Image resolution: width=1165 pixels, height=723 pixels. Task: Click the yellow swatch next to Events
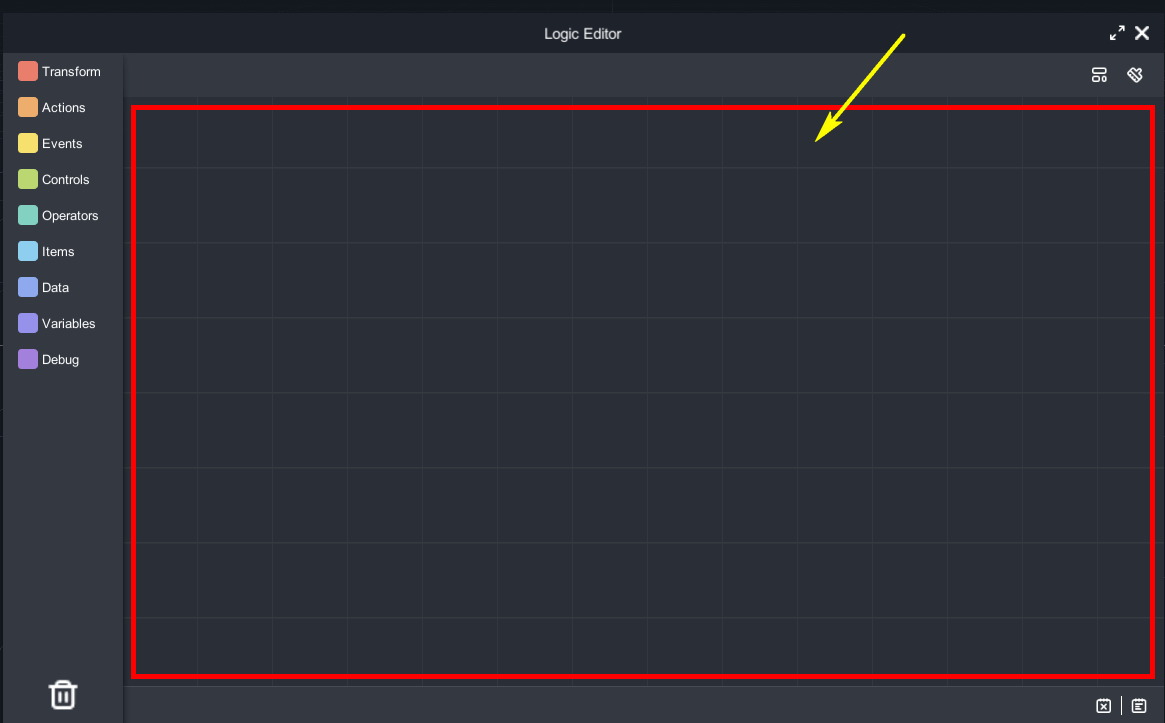pyautogui.click(x=28, y=144)
